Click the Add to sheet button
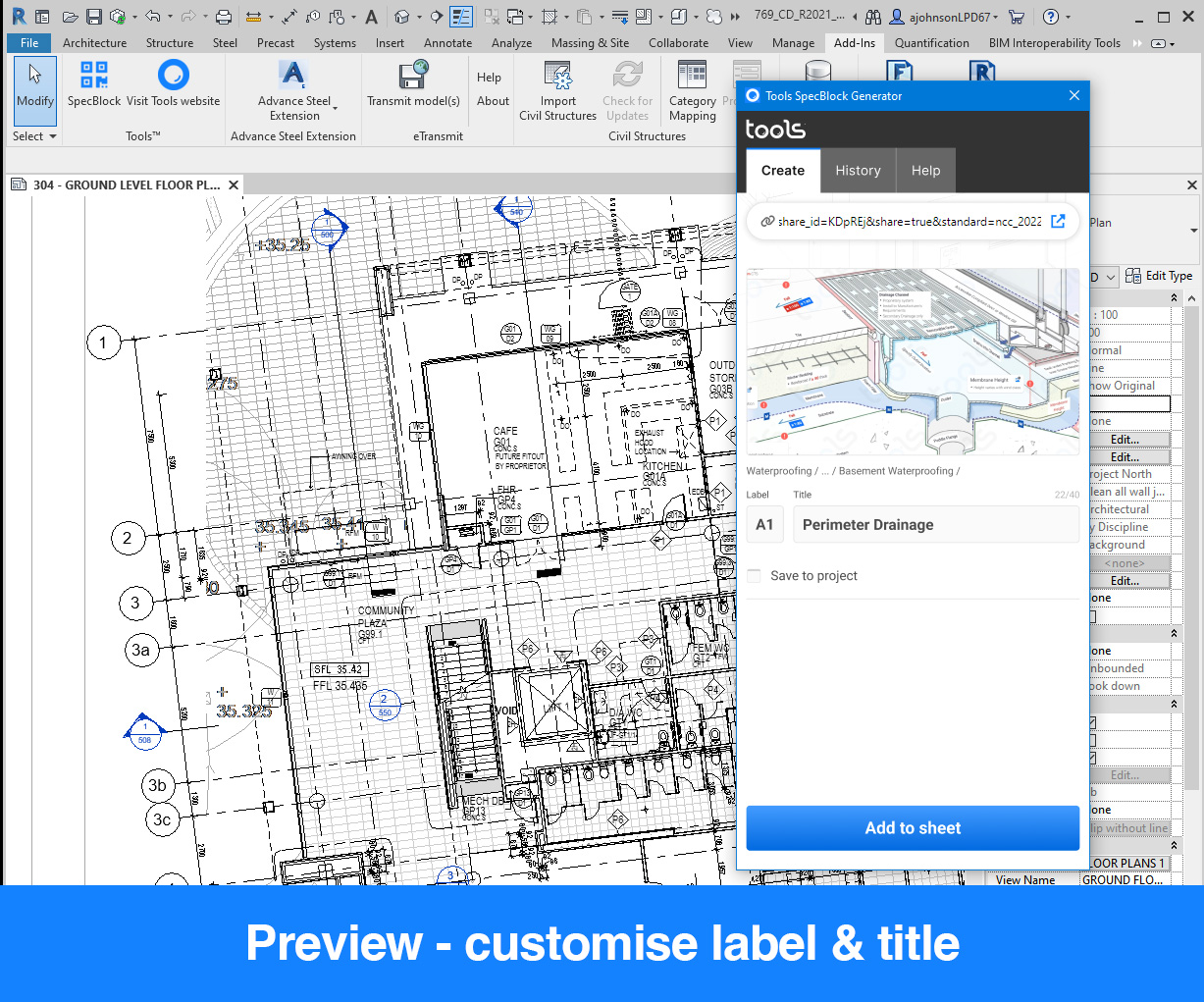1204x1002 pixels. tap(913, 828)
